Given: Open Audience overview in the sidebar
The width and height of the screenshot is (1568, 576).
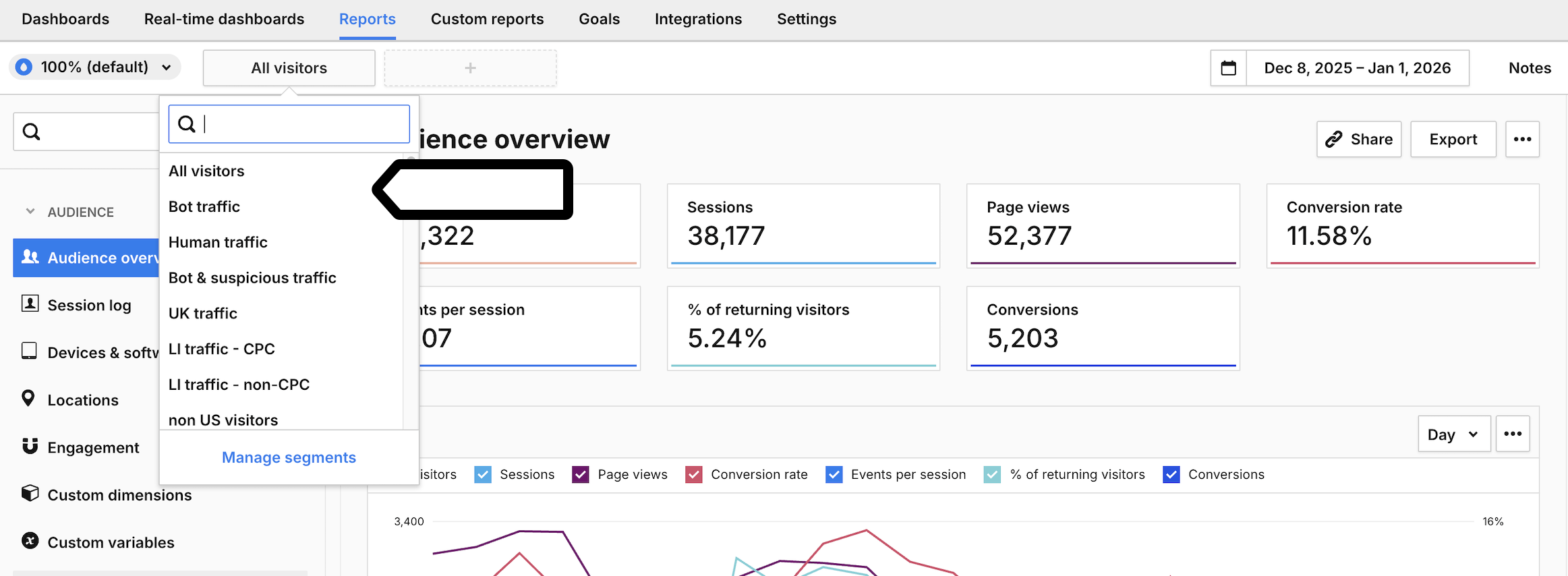Looking at the screenshot, I should click(86, 258).
